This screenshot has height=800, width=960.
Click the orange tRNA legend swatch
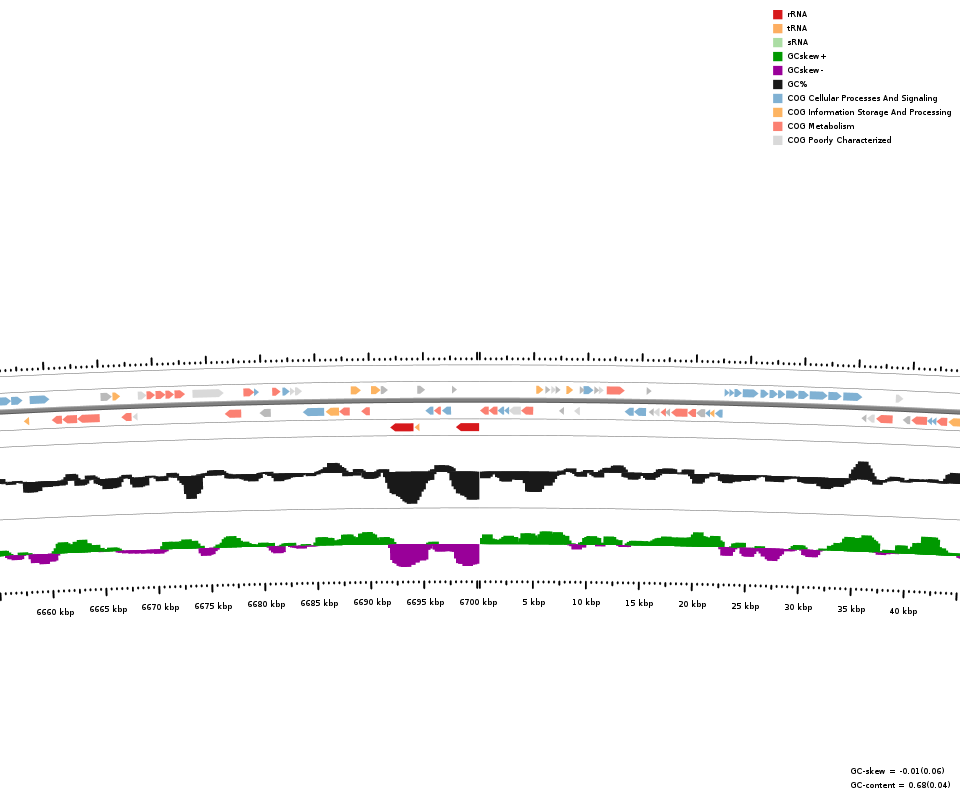click(777, 28)
